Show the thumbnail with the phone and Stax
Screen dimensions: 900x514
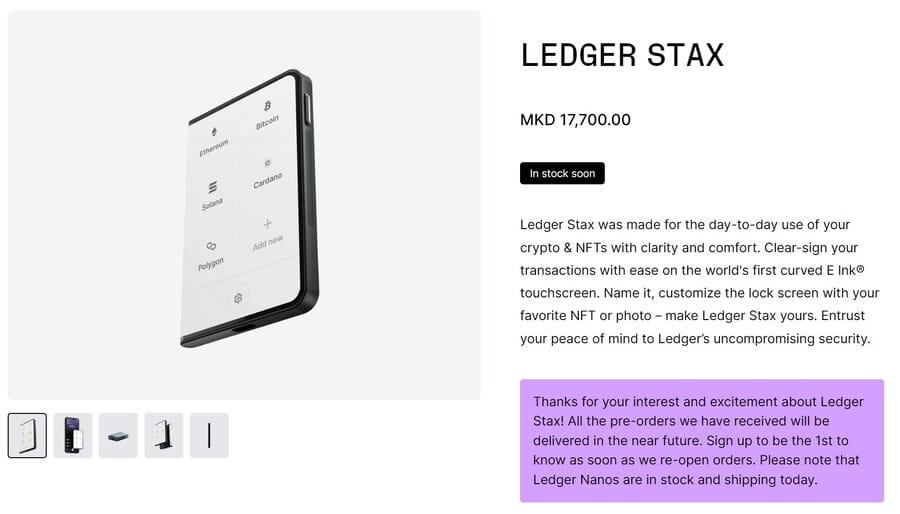click(73, 435)
